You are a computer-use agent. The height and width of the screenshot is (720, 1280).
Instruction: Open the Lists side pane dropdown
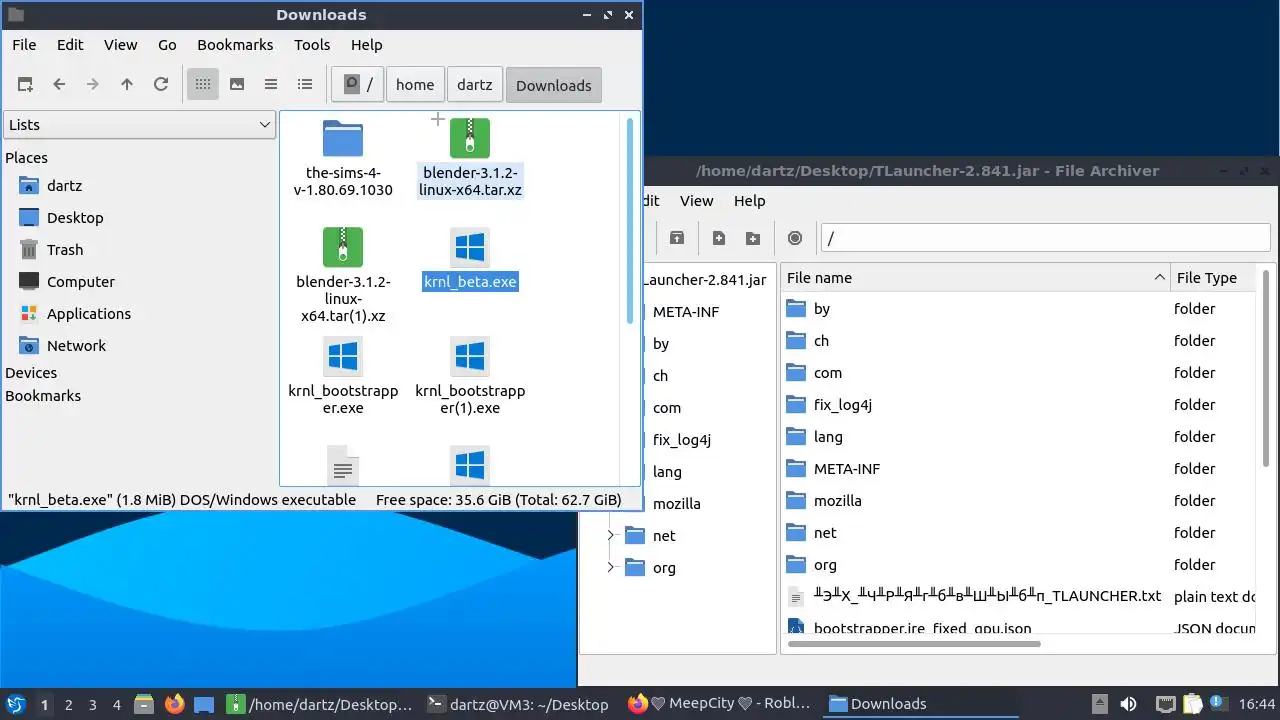(139, 125)
